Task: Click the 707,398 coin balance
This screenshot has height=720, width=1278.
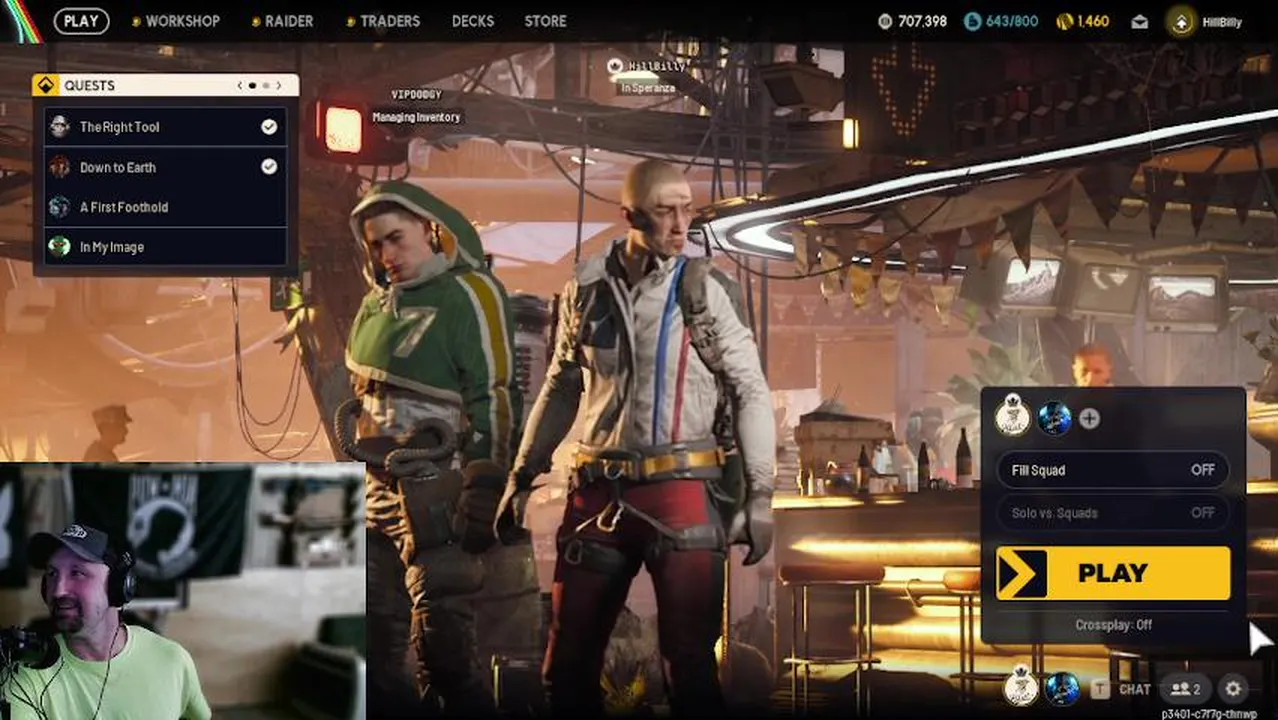Action: click(x=922, y=21)
